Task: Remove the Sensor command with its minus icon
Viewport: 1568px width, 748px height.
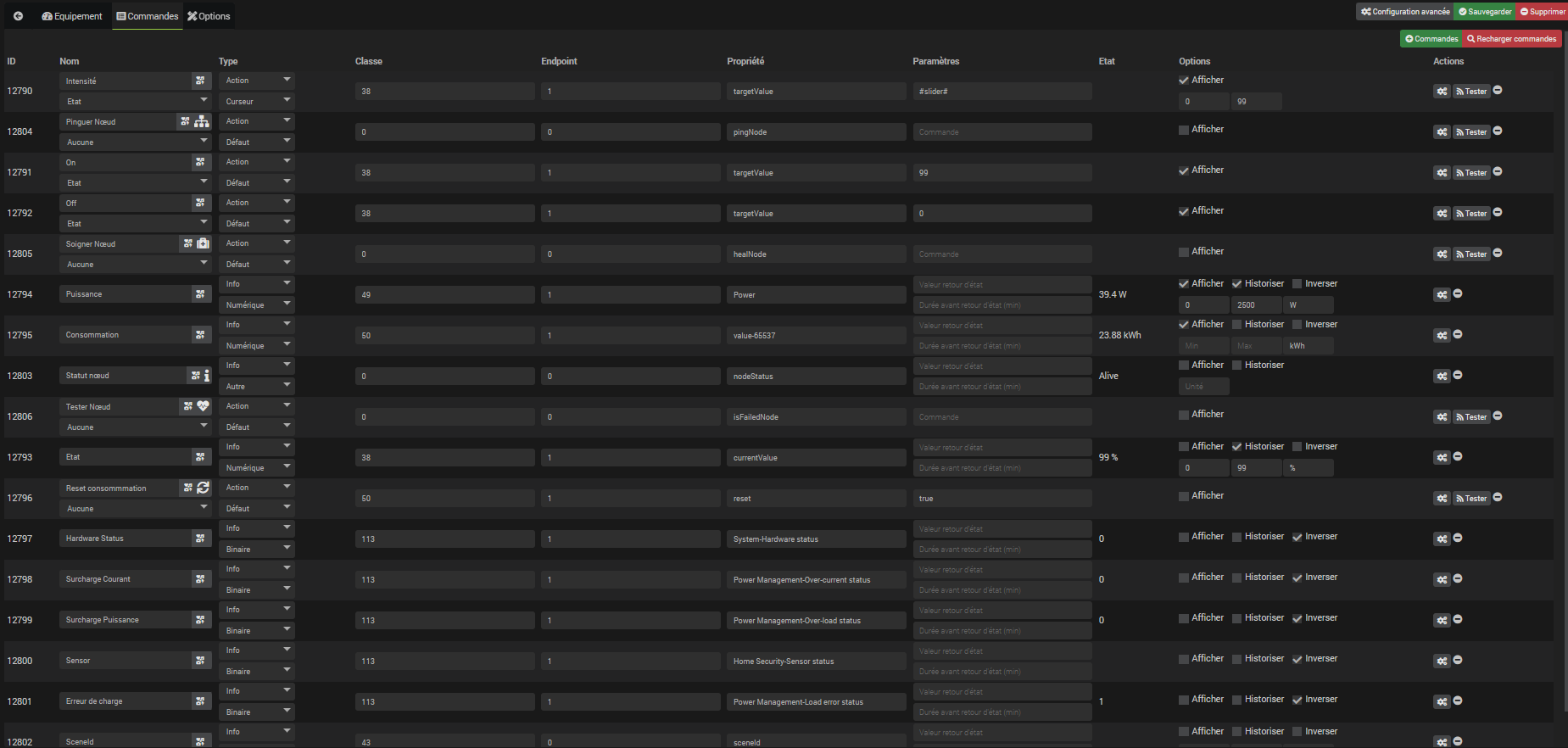Action: click(x=1458, y=660)
